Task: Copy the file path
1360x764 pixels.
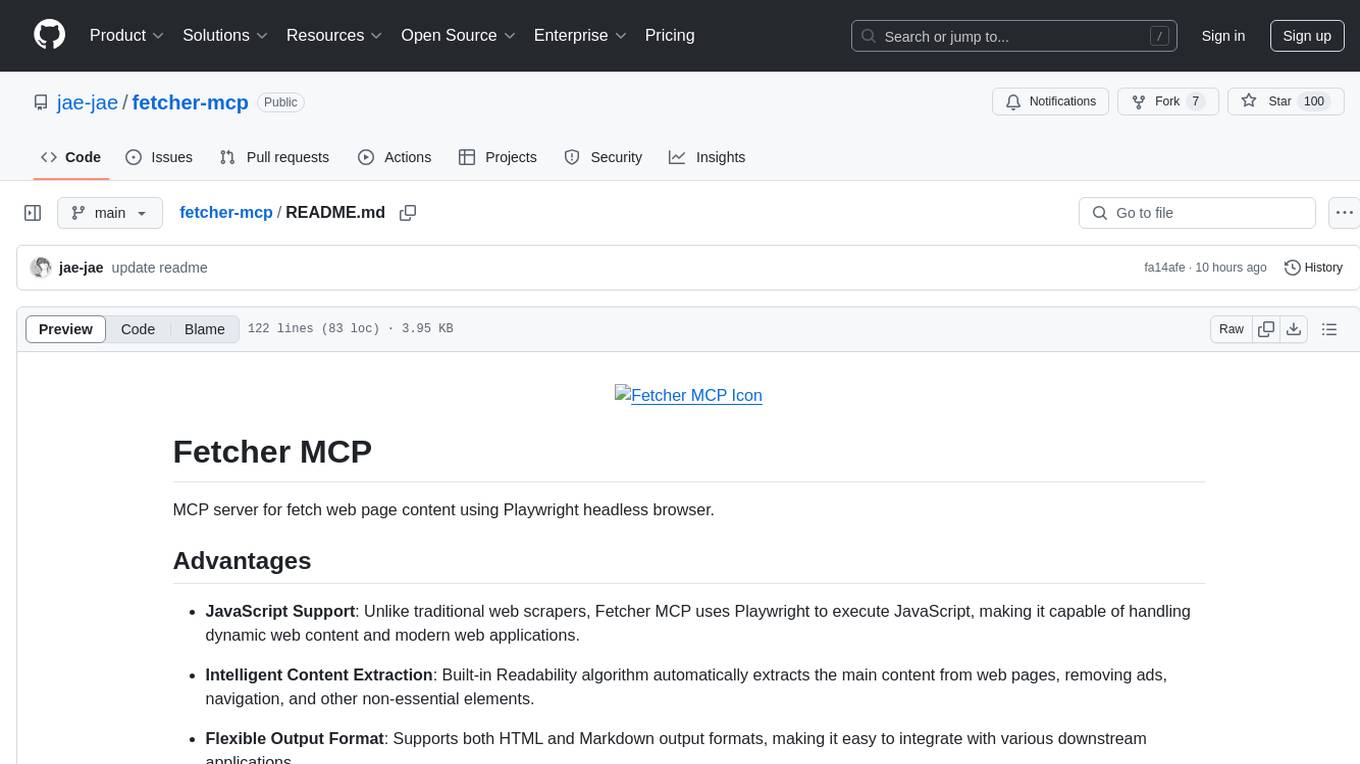Action: (x=407, y=212)
